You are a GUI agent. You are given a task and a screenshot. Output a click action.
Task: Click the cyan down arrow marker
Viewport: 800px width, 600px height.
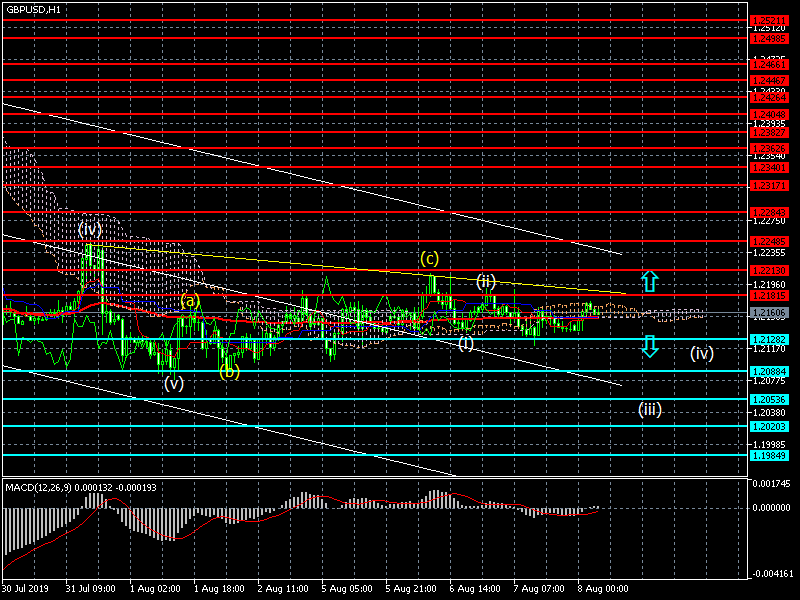(x=649, y=347)
